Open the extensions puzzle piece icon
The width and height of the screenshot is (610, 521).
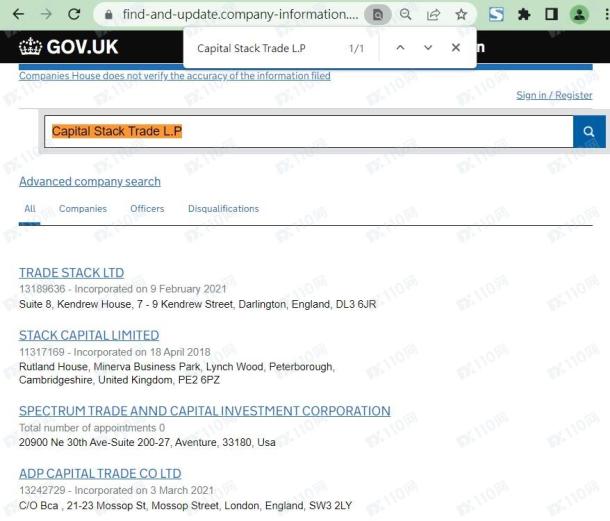(524, 15)
